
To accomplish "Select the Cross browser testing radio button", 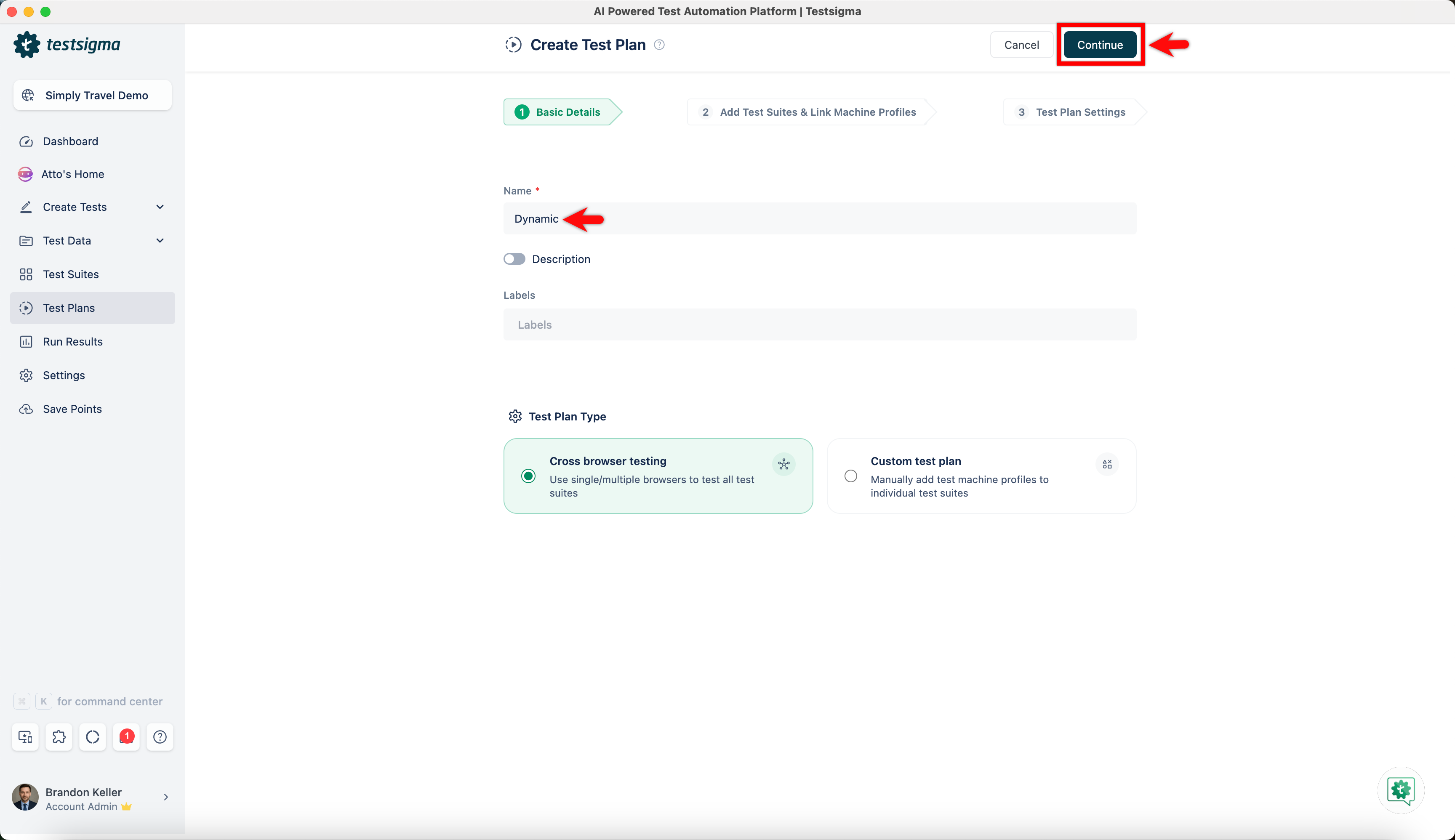I will pos(528,476).
